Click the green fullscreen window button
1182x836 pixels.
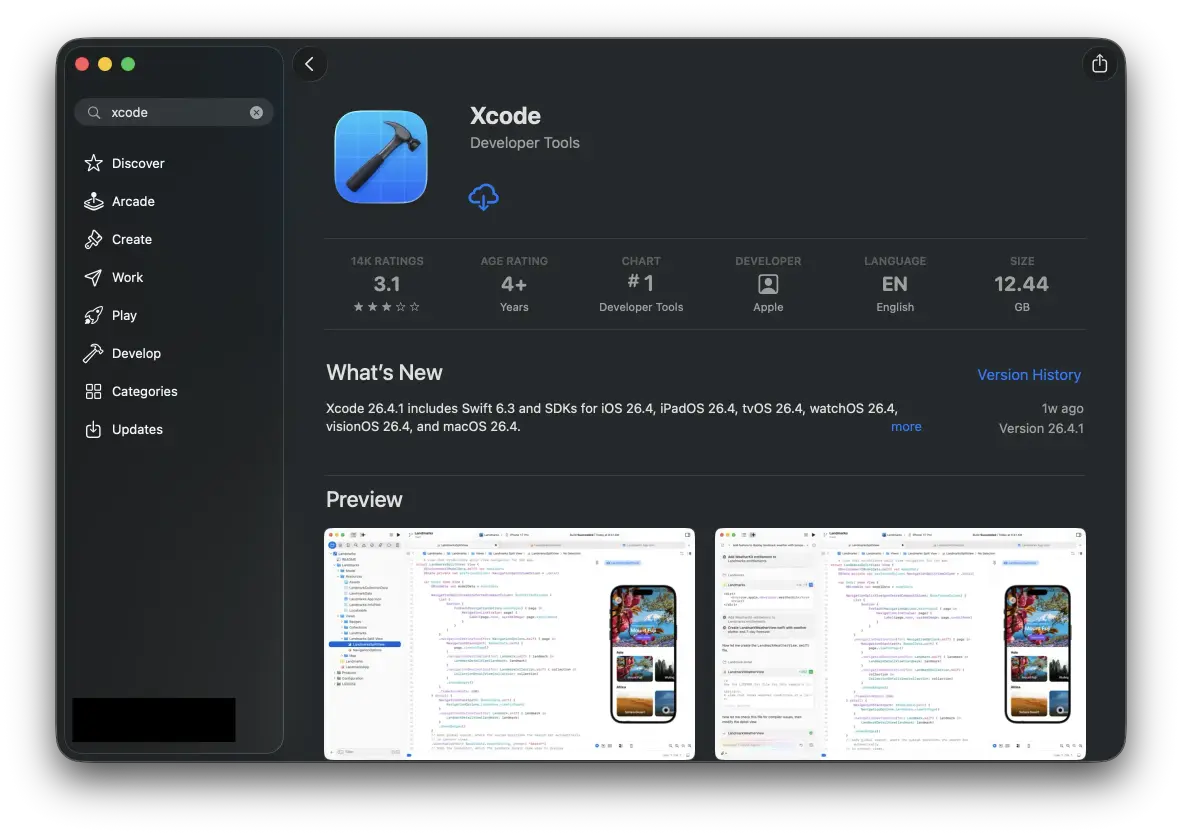click(x=128, y=64)
